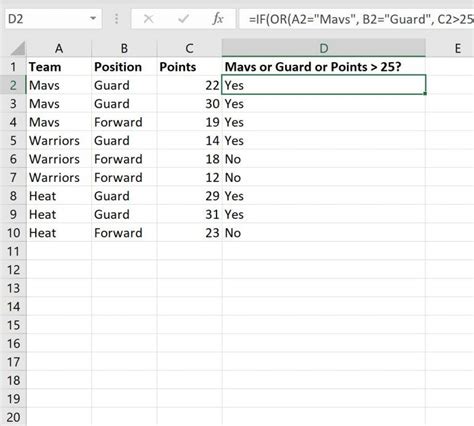Viewport: 474px width, 426px height.
Task: Select column D header
Action: pyautogui.click(x=324, y=48)
